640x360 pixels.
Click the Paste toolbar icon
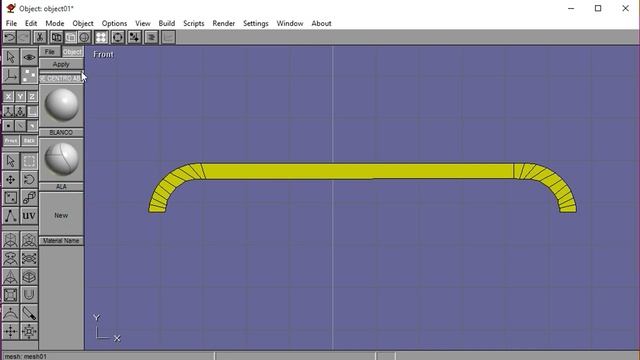[70, 38]
